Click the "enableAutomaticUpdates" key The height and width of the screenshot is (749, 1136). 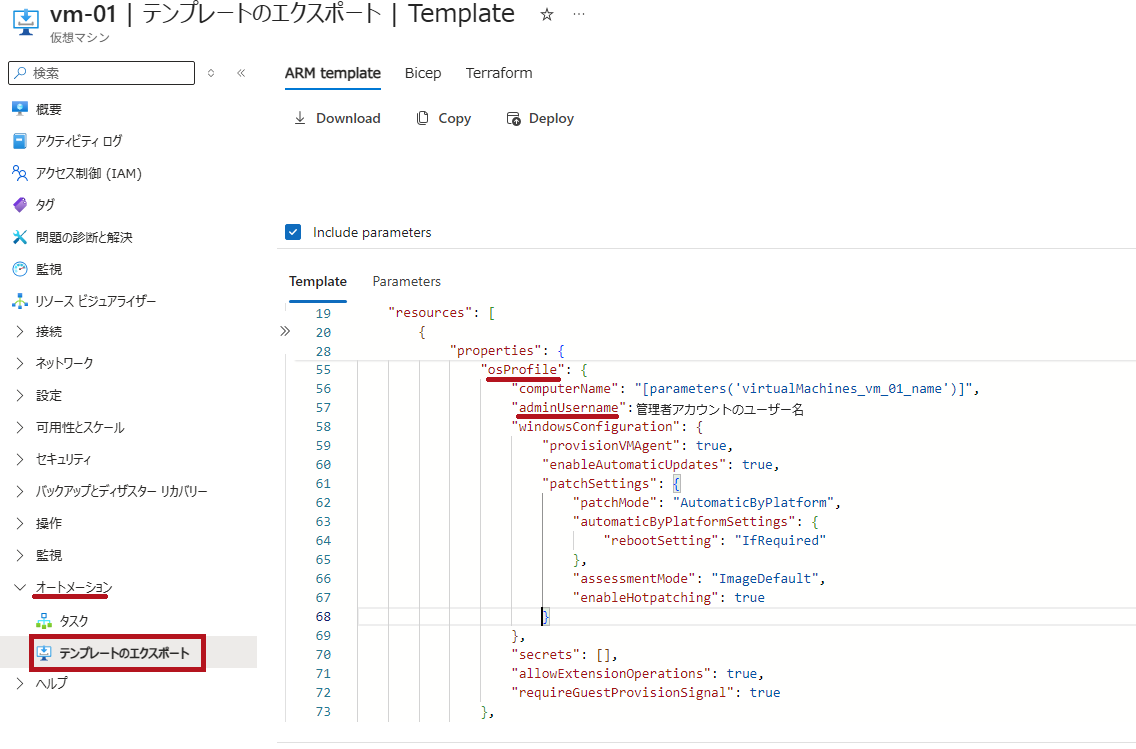[x=634, y=465]
